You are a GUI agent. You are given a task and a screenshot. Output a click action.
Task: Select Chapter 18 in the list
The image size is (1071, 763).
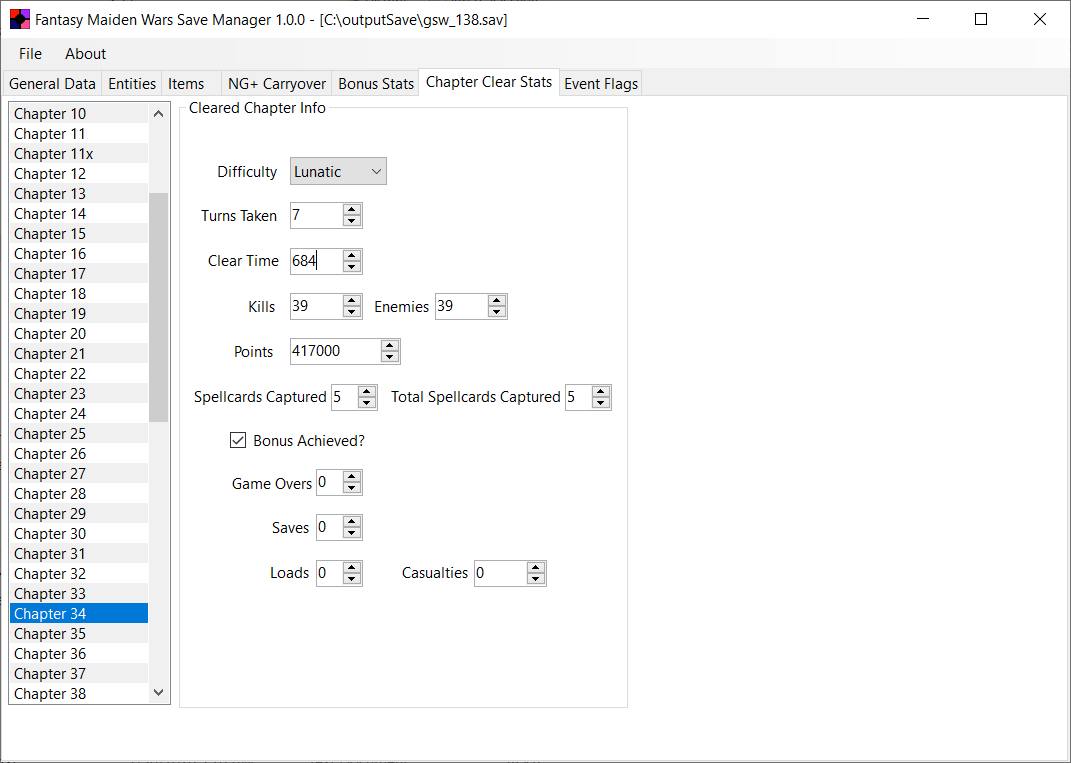pyautogui.click(x=79, y=294)
